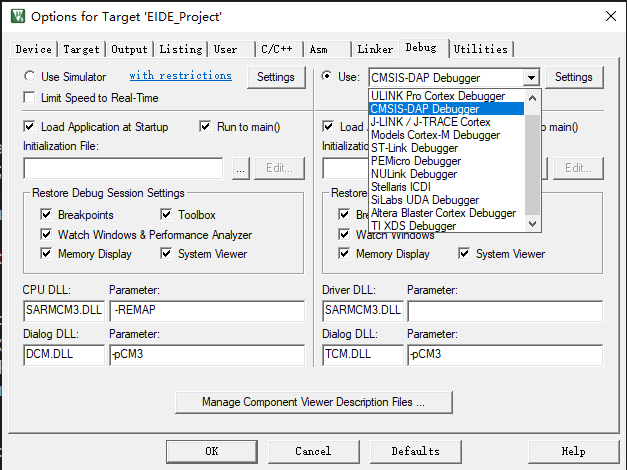Toggle Watch Windows & Performance Analyzer checkbox
The image size is (627, 470).
point(46,234)
